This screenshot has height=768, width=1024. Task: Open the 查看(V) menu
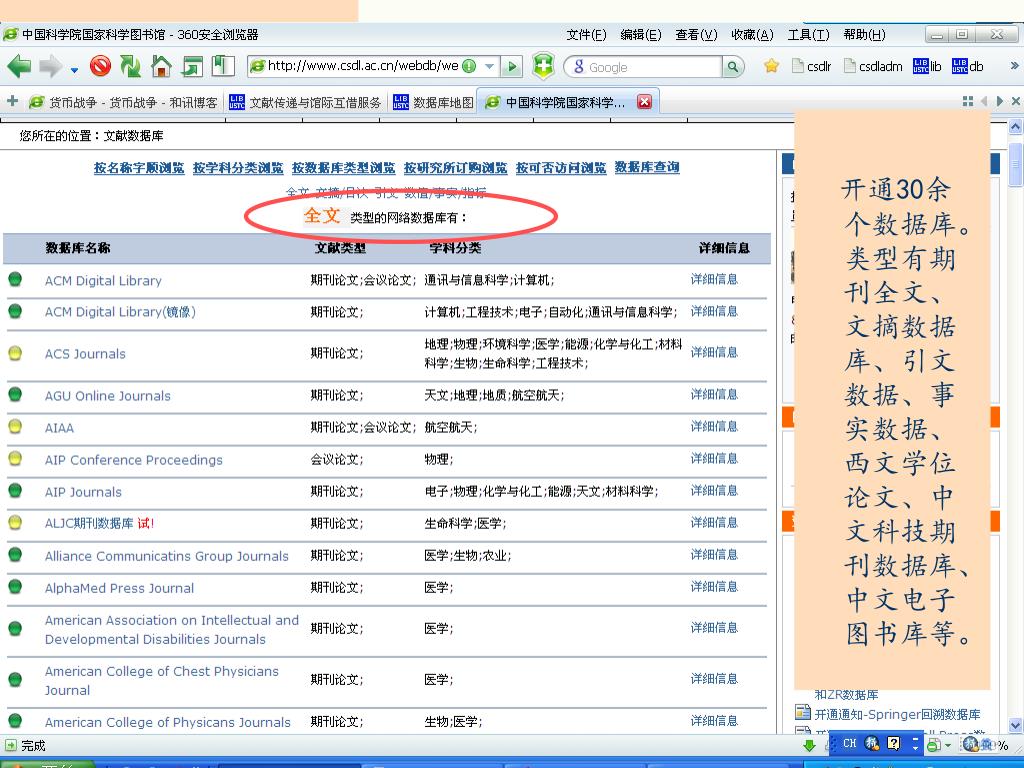(696, 35)
